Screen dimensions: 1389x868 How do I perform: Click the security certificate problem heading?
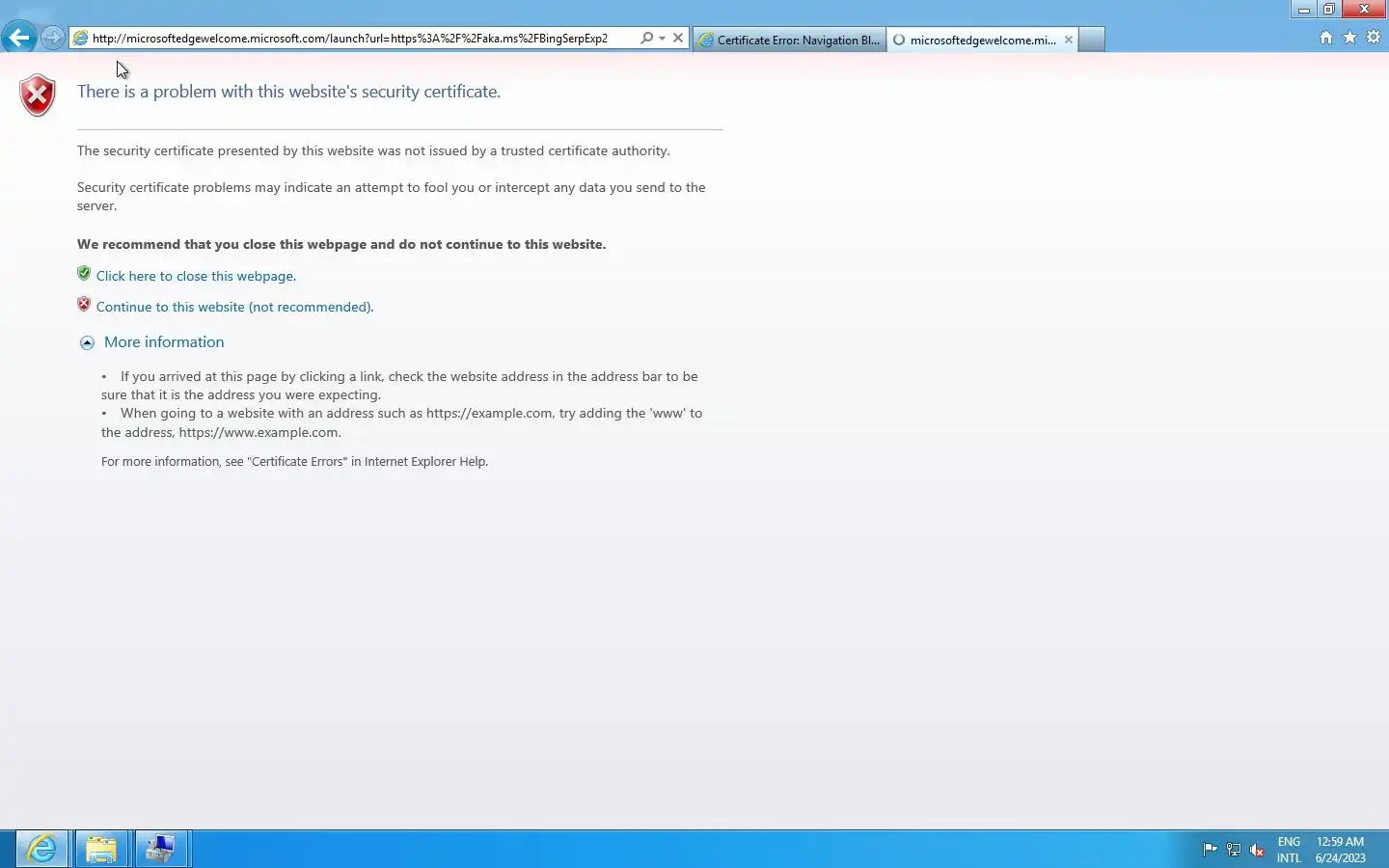point(288,92)
